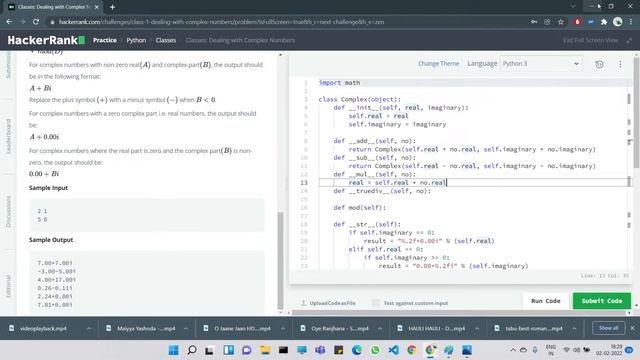Open Windows Start menu

pos(173,350)
